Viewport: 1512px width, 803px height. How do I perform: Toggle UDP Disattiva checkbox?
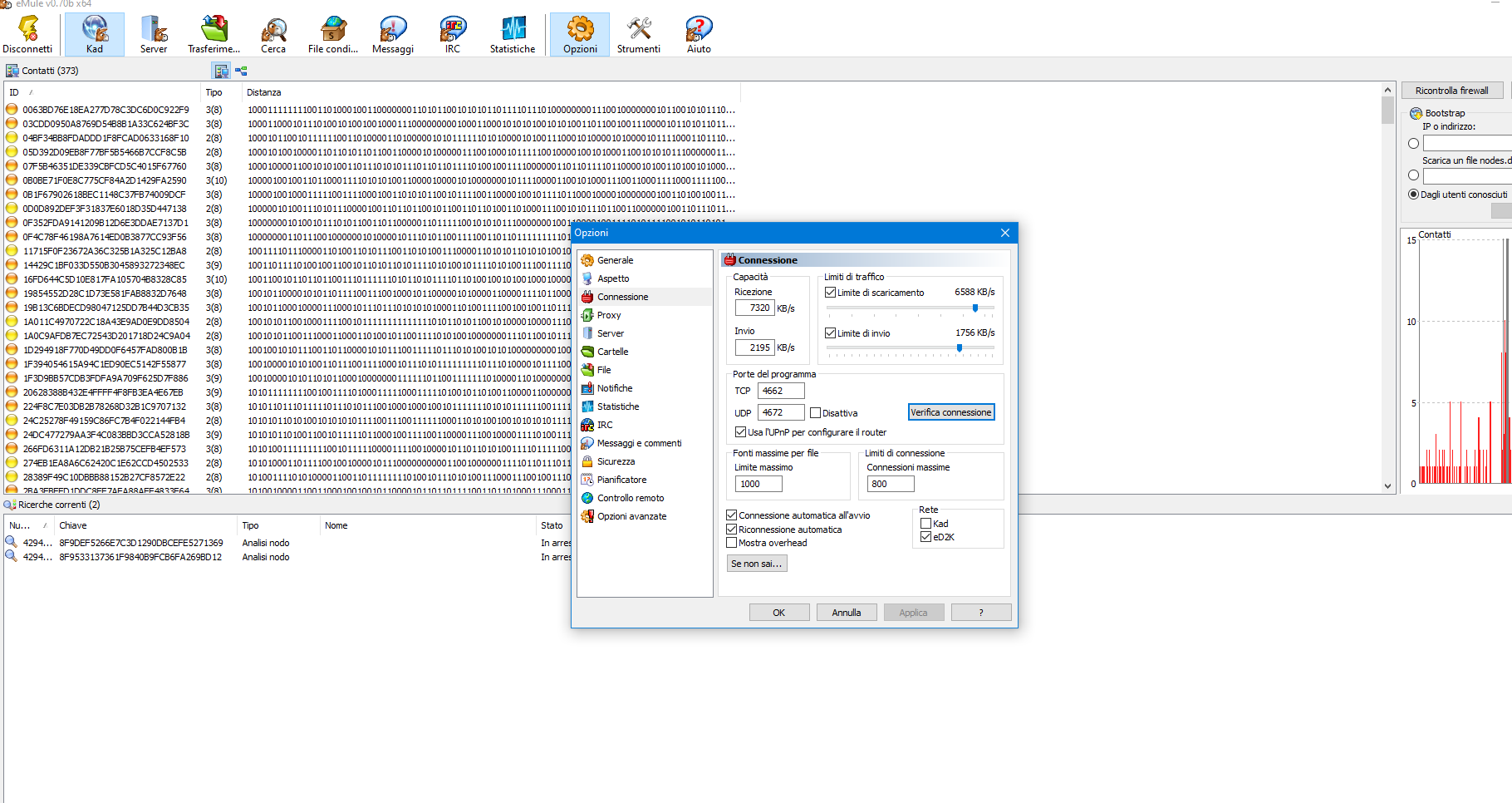pyautogui.click(x=815, y=413)
